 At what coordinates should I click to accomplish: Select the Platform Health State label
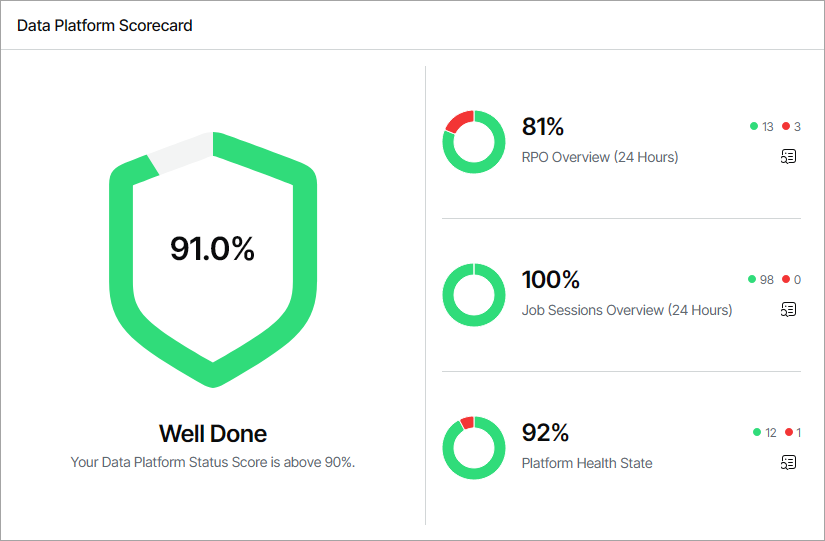pos(587,463)
